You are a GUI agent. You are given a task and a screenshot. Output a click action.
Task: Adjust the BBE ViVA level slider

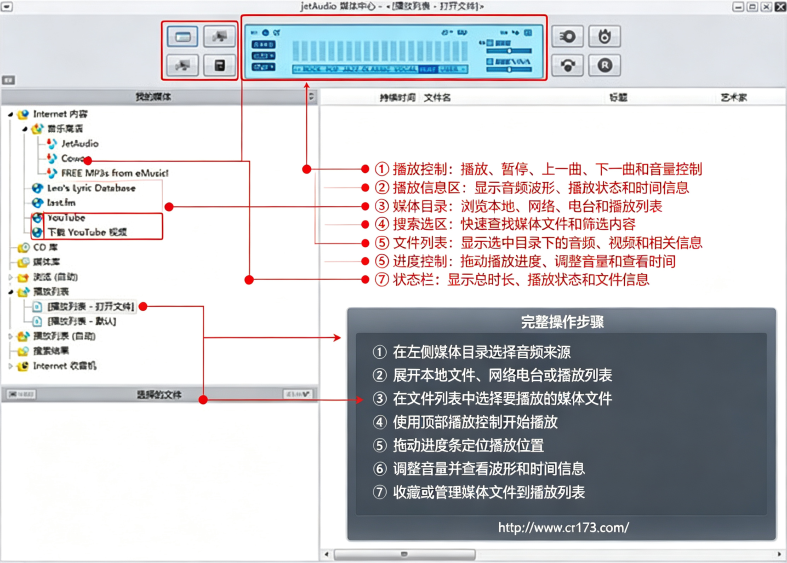509,69
